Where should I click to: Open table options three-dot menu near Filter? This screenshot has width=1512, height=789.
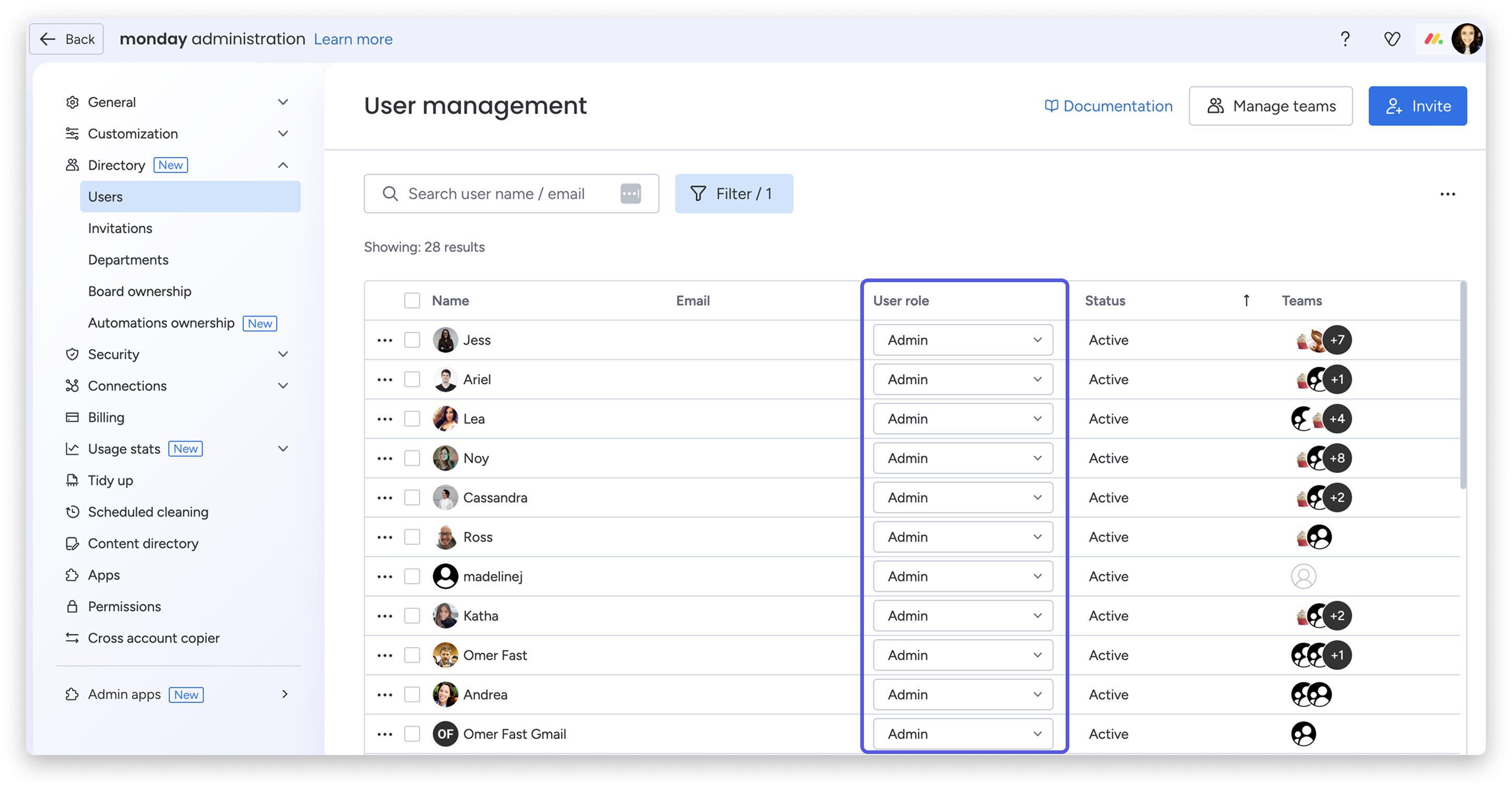tap(1447, 194)
